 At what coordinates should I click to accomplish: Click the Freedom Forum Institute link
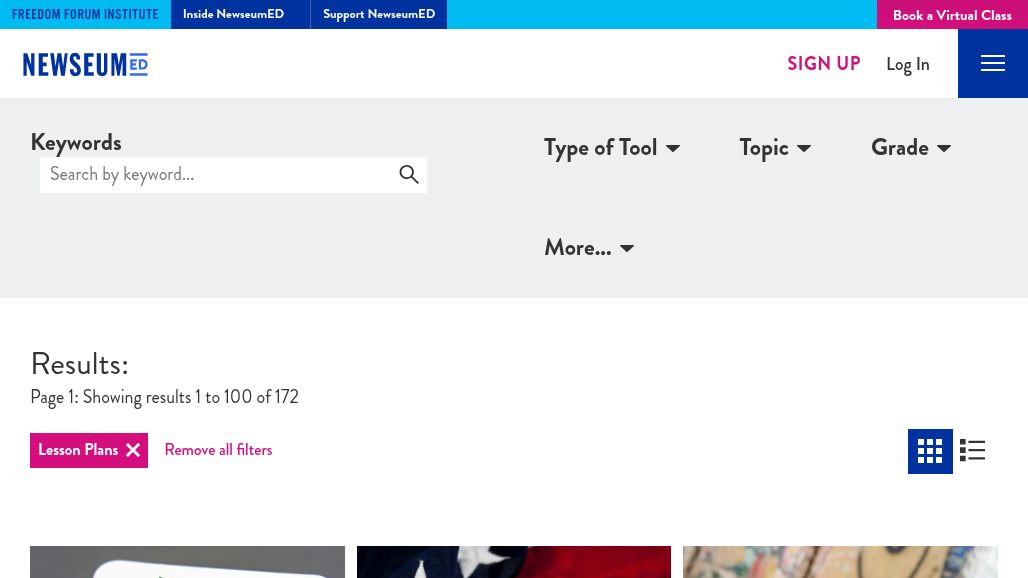tap(85, 14)
